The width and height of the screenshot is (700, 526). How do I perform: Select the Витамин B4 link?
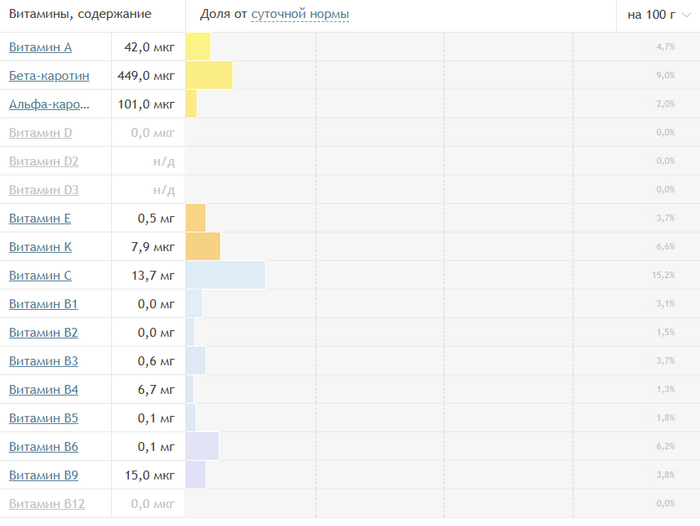click(43, 390)
